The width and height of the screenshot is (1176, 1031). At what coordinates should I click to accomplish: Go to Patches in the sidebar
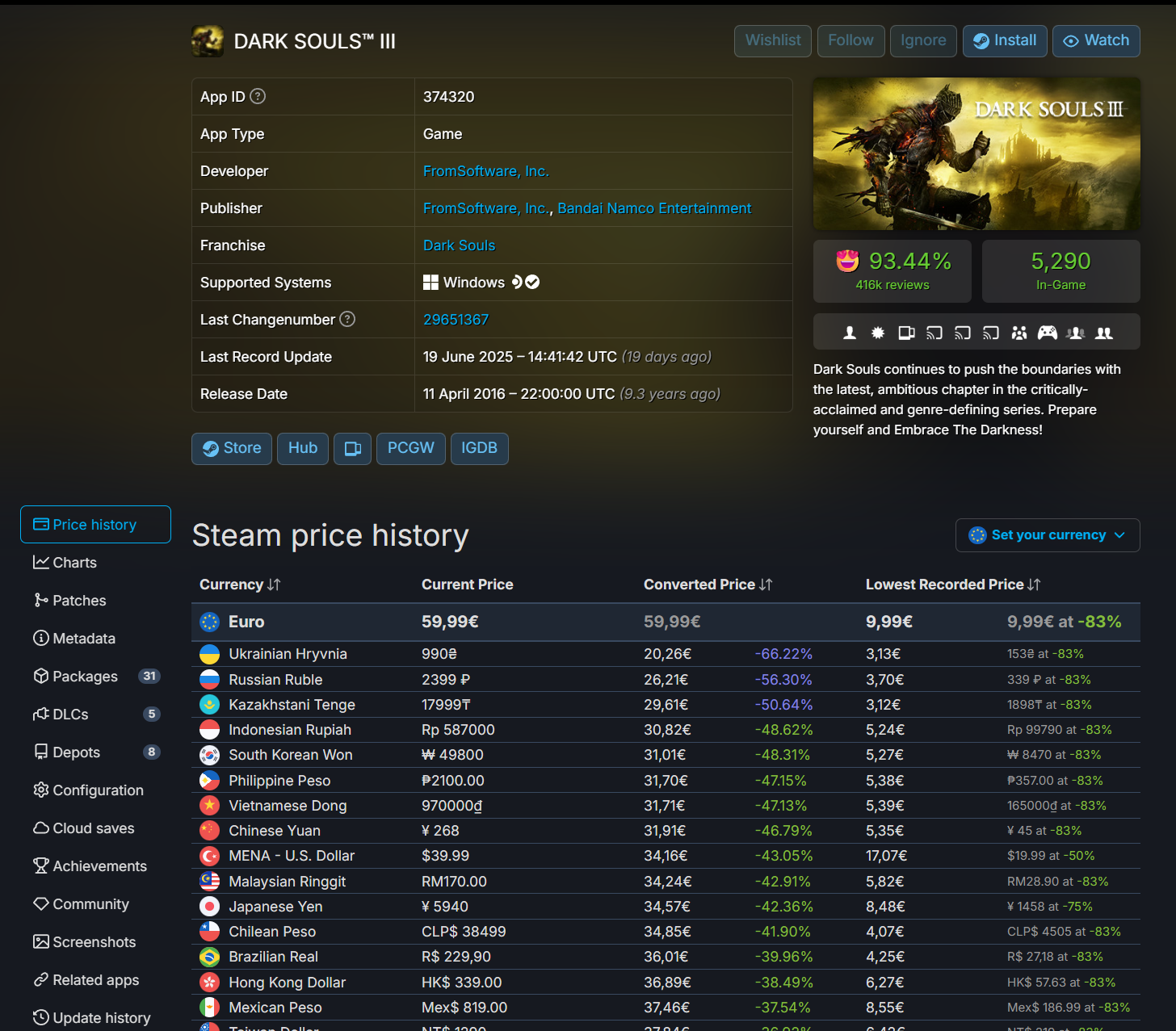point(95,601)
